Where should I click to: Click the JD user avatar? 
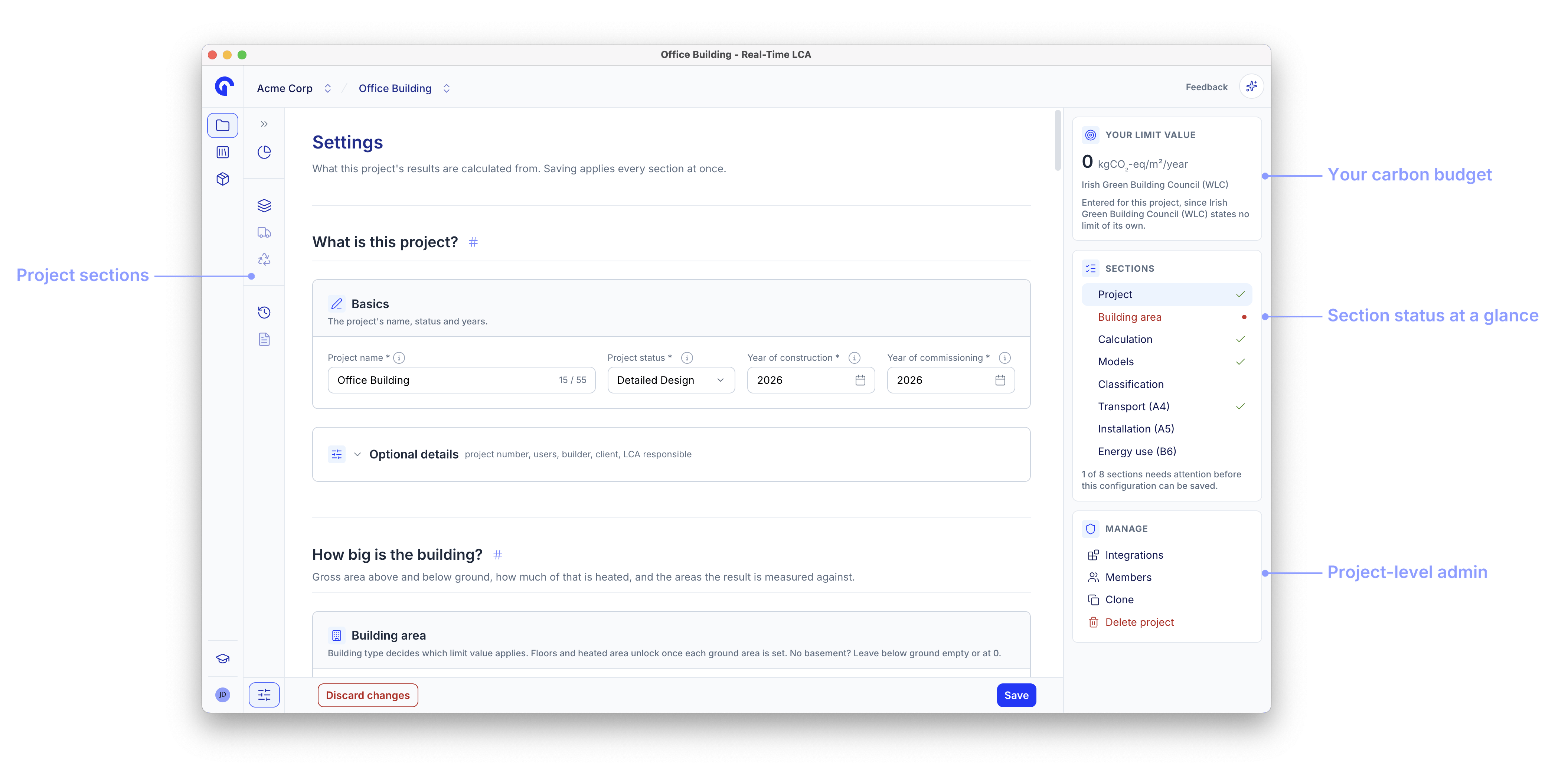pos(222,695)
